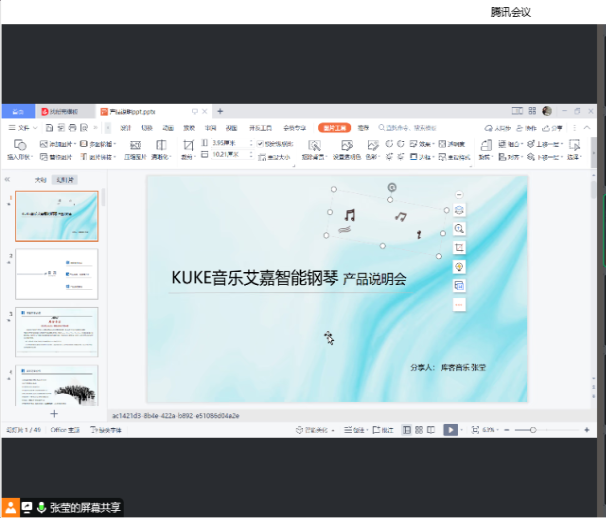Switch to the 大纲 outline tab
606x518 pixels.
click(41, 180)
